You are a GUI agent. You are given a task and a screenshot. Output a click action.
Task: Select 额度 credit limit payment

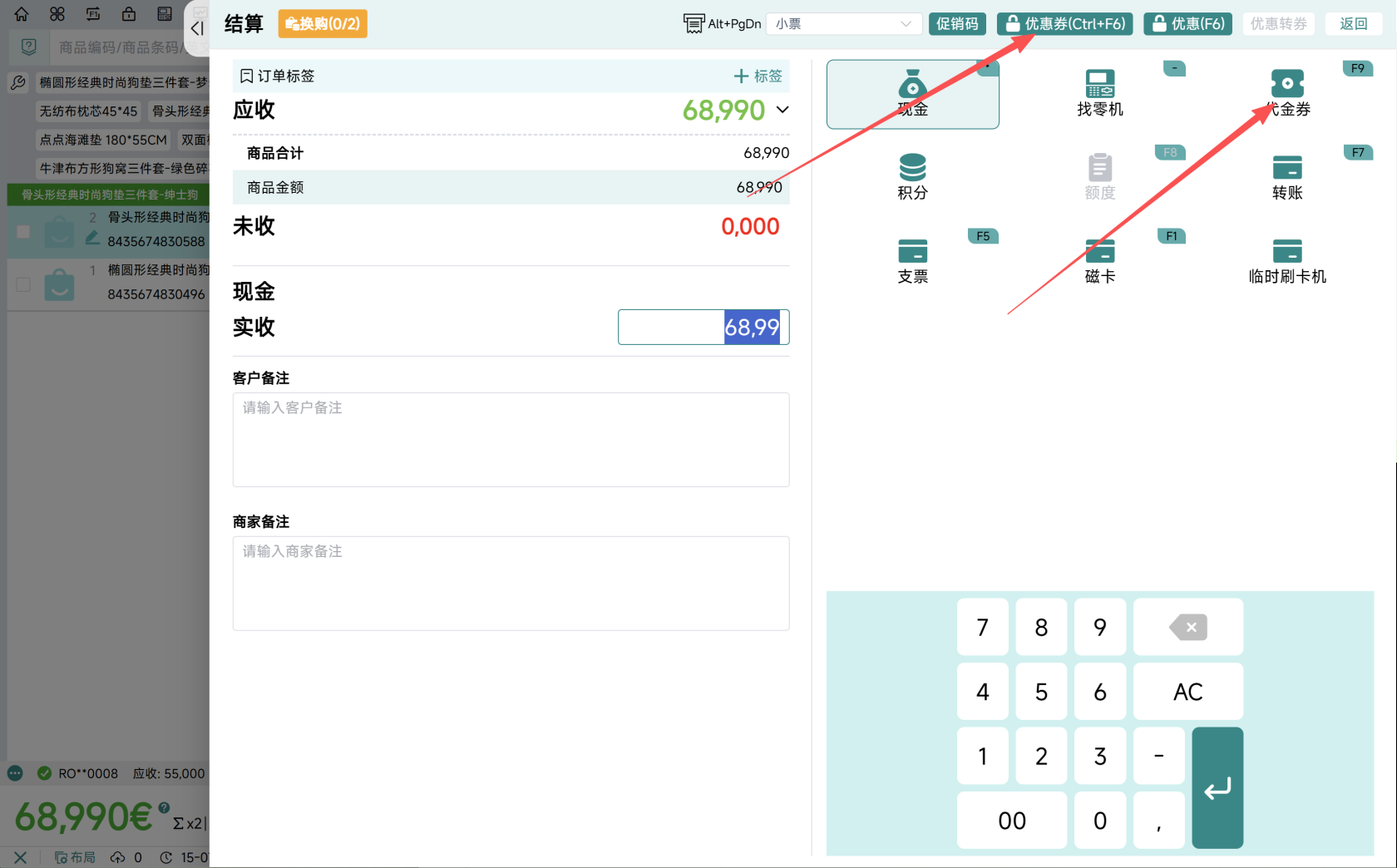pos(1099,177)
